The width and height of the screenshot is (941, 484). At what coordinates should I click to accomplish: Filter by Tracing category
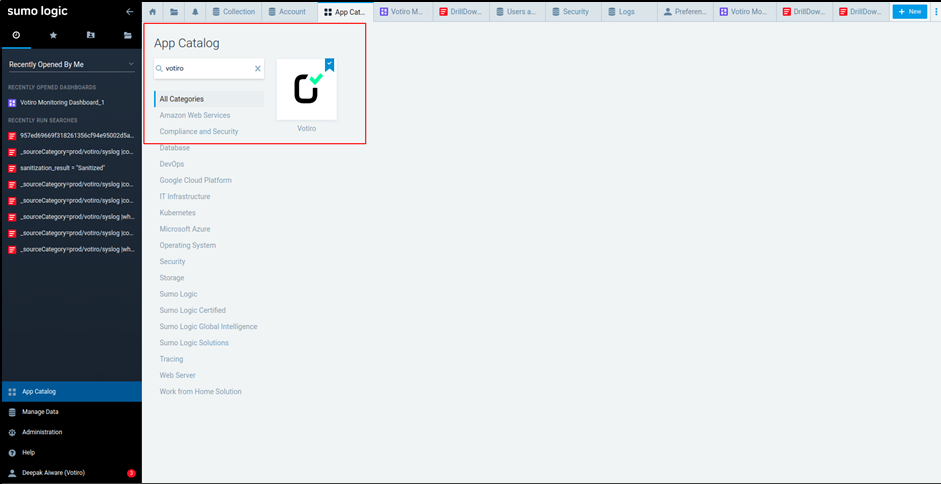[x=172, y=358]
